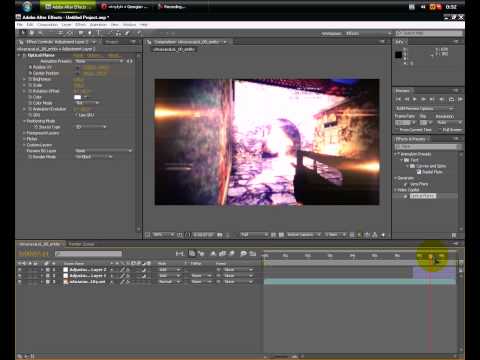Toggle Draft 3D in timeline
The width and height of the screenshot is (480, 360).
(201, 254)
